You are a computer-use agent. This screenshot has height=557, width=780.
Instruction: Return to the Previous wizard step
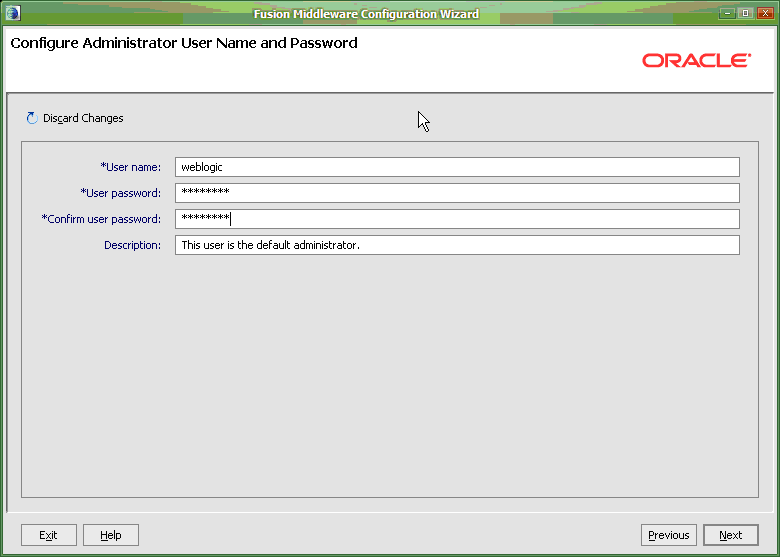point(669,535)
